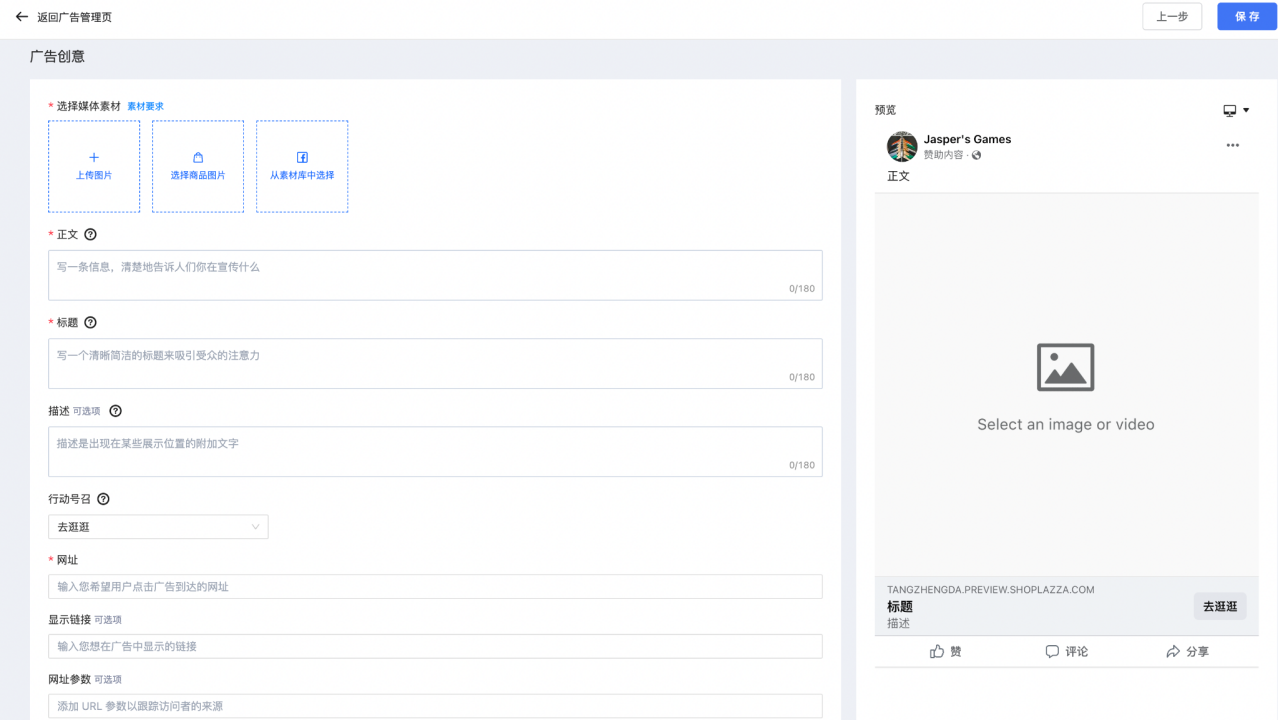Open the 素材要求 material requirements link

click(145, 107)
